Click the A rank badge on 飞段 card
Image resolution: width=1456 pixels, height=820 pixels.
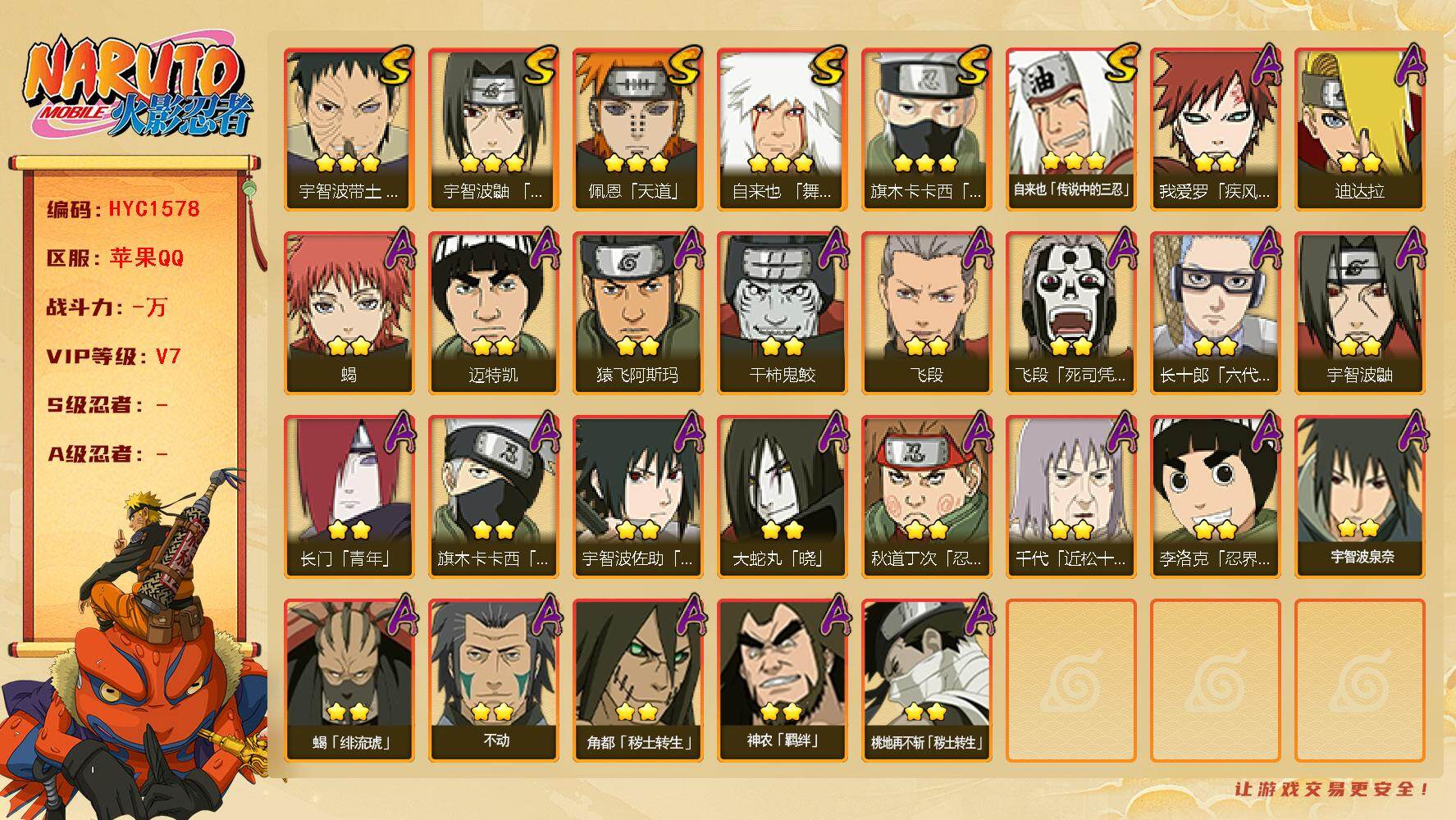(x=976, y=248)
